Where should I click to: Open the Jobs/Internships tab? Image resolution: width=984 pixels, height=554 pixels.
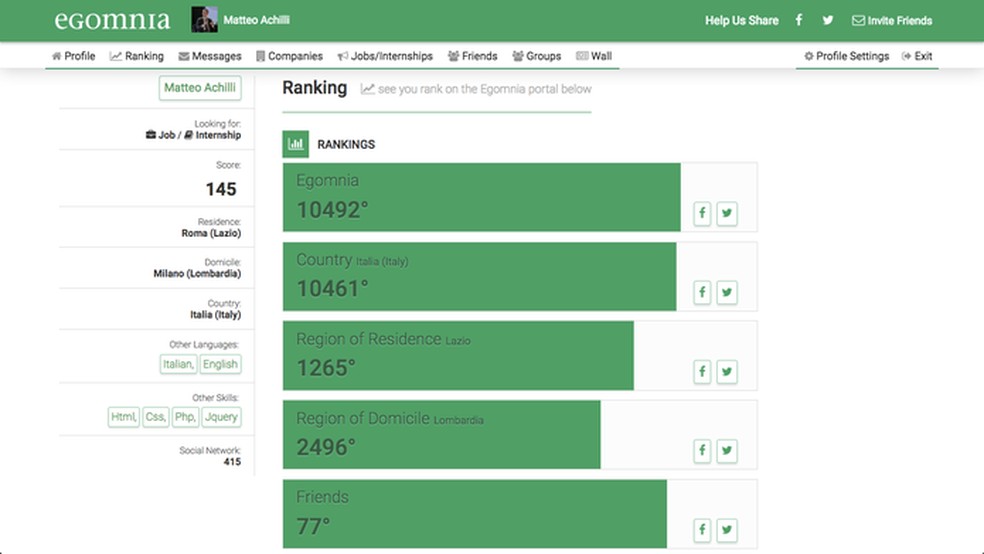click(x=385, y=56)
